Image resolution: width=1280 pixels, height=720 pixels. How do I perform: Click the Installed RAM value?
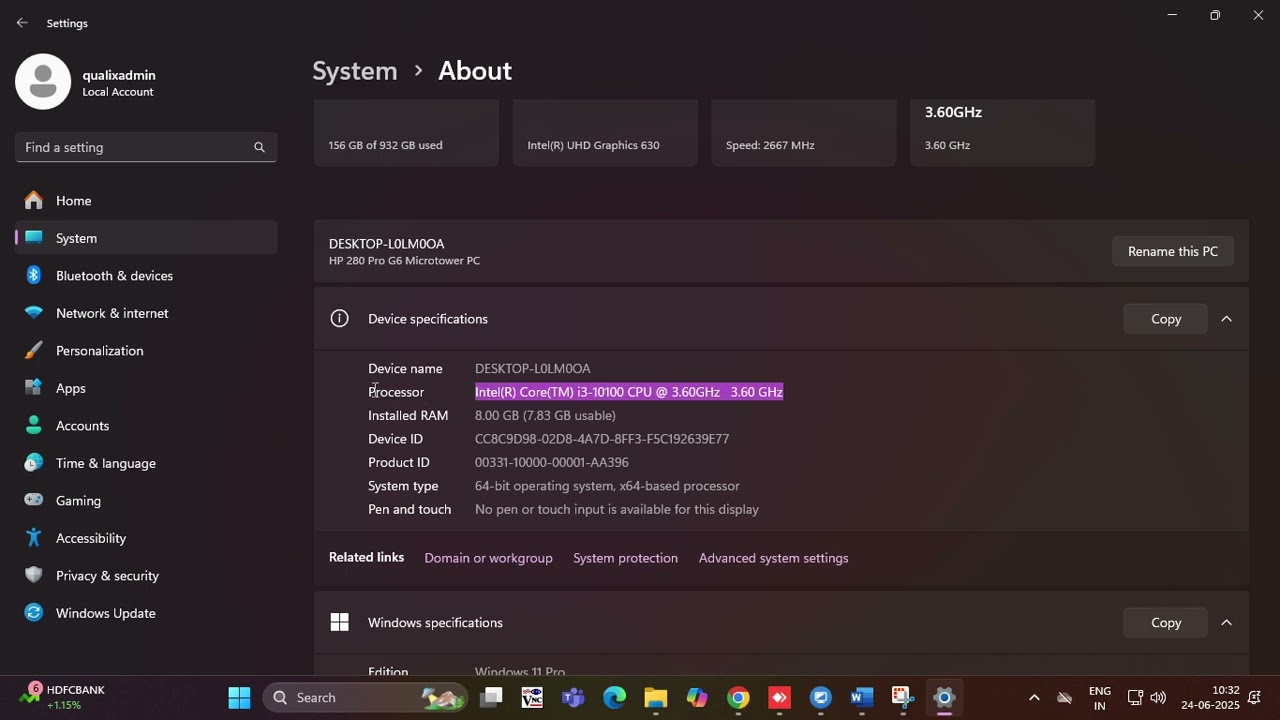click(545, 415)
